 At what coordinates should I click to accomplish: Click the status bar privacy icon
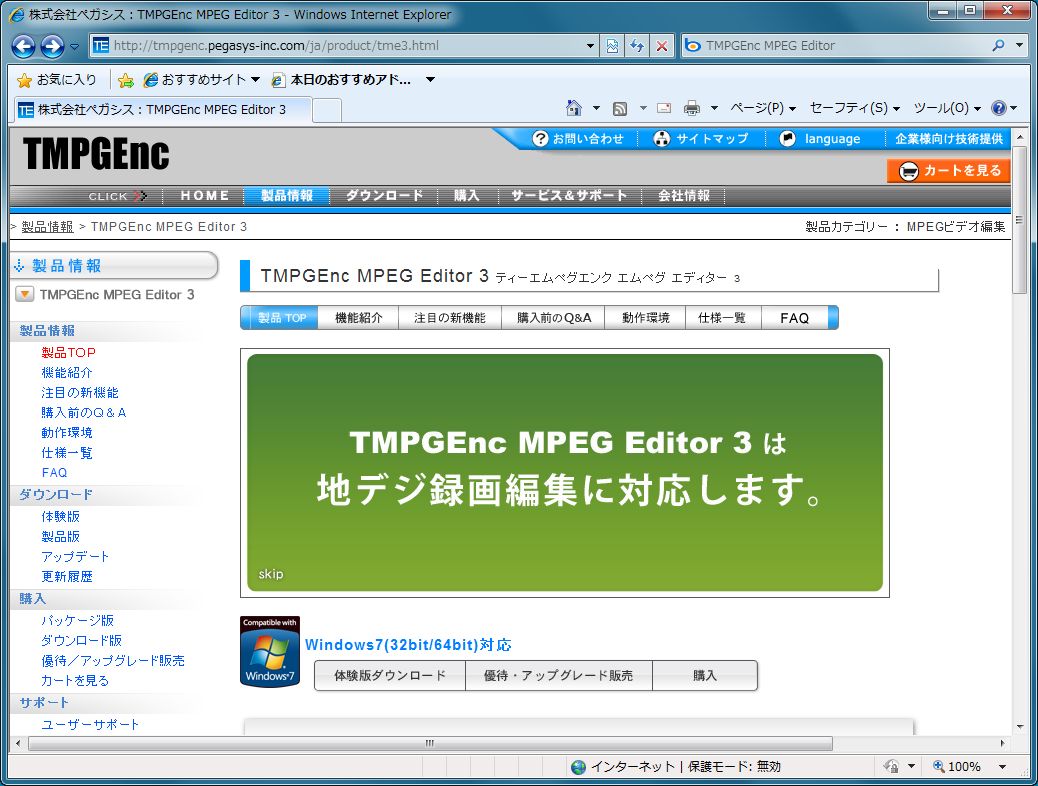tap(892, 767)
